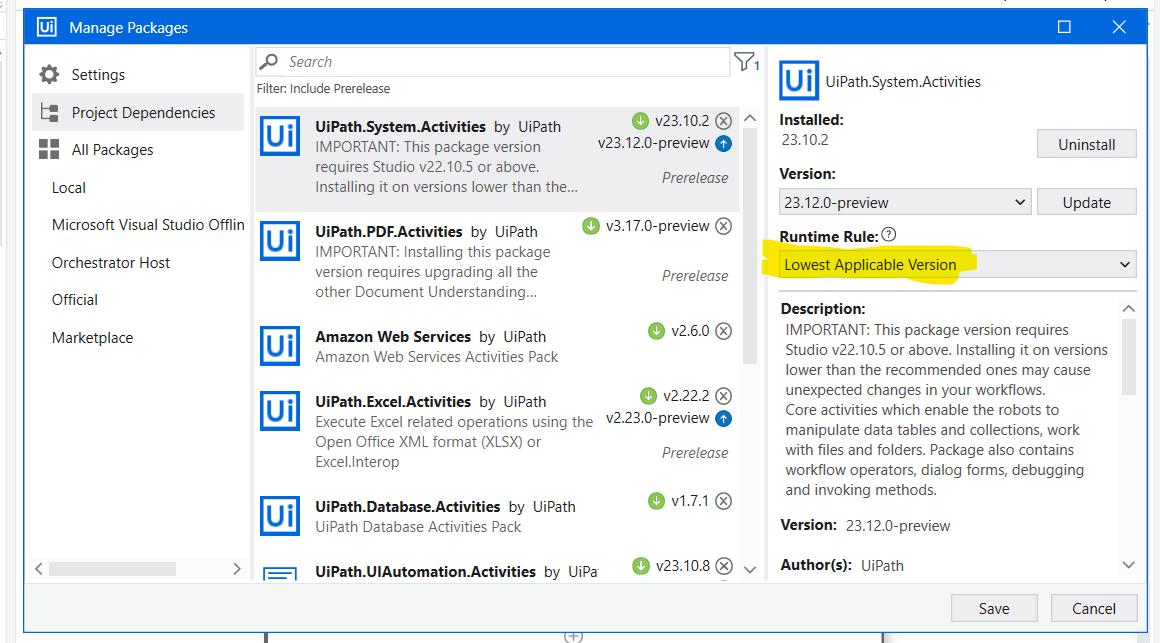Viewport: 1160px width, 643px height.
Task: Click the Cancel button
Action: click(x=1093, y=608)
